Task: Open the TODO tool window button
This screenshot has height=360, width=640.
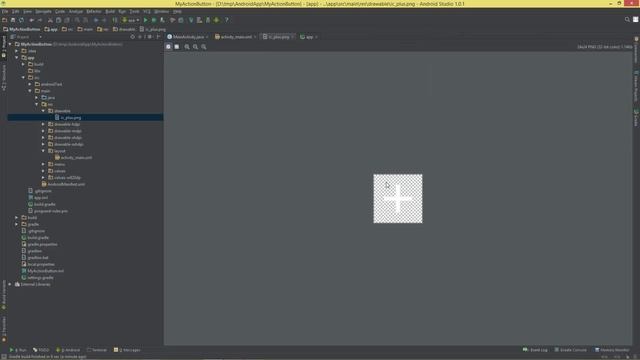Action: 41,350
